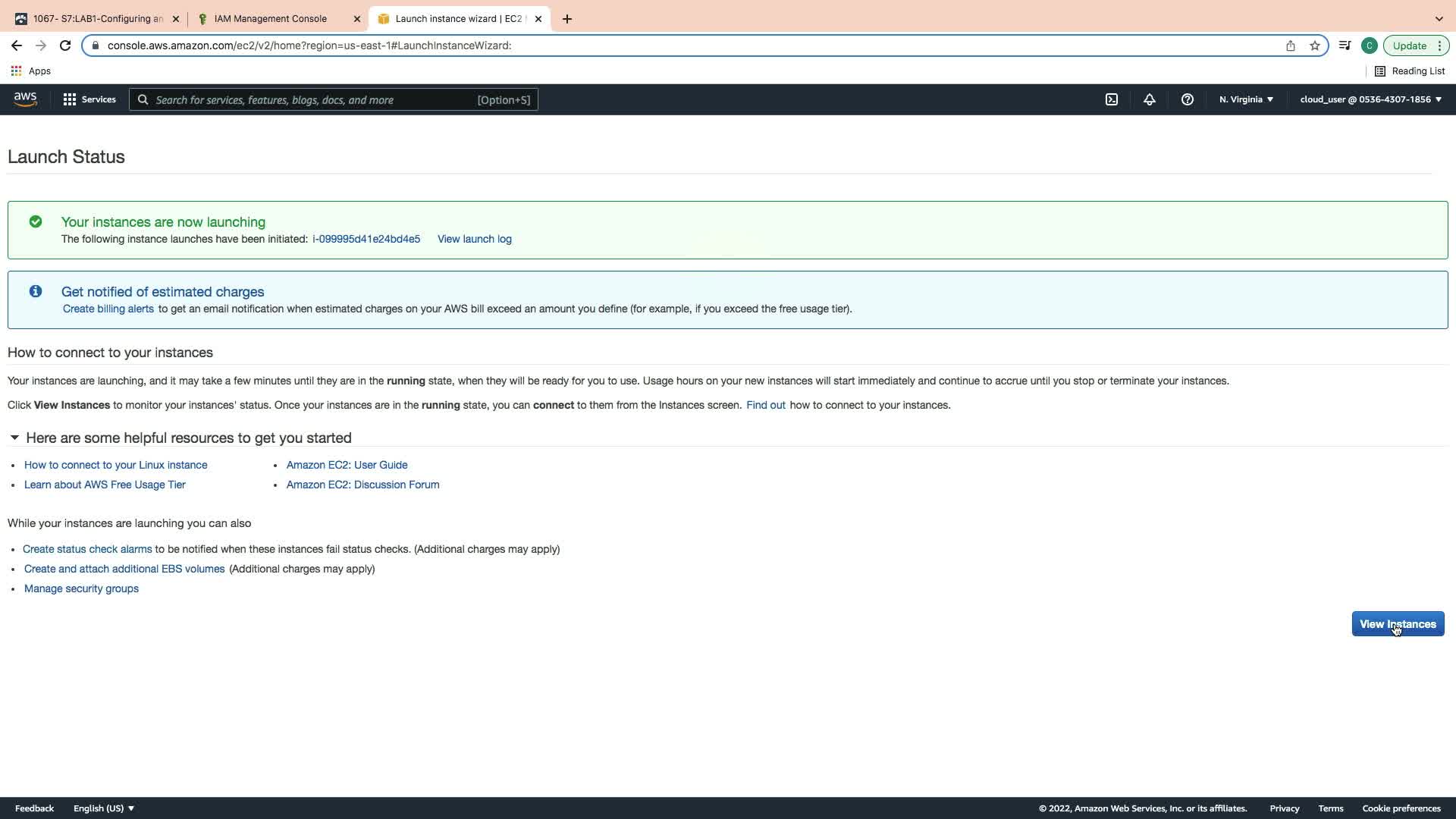Collapse the helpful resources section

[x=14, y=438]
